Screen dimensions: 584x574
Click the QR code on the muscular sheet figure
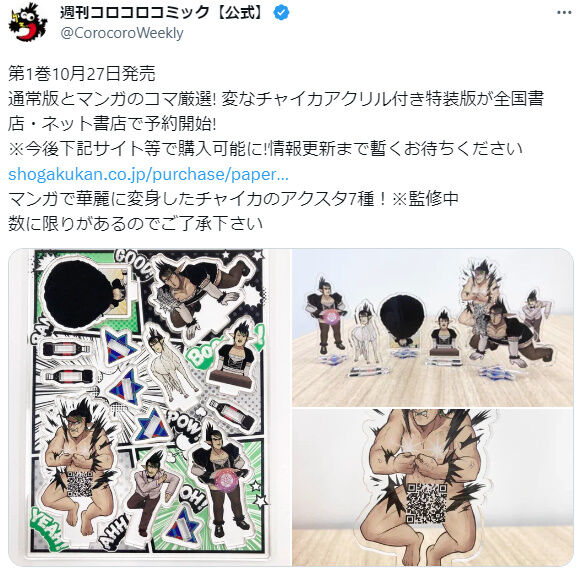pos(80,483)
